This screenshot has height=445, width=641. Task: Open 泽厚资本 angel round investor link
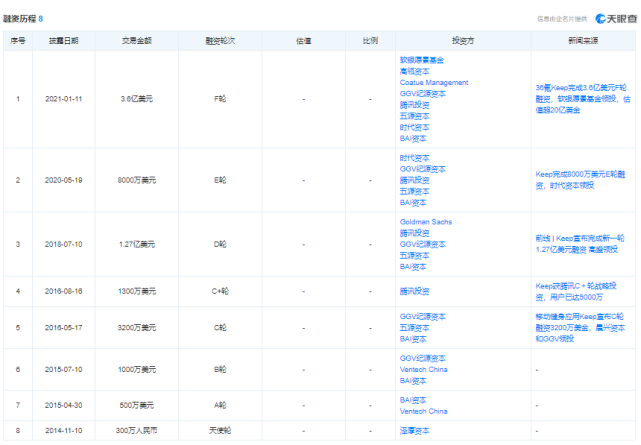(415, 431)
